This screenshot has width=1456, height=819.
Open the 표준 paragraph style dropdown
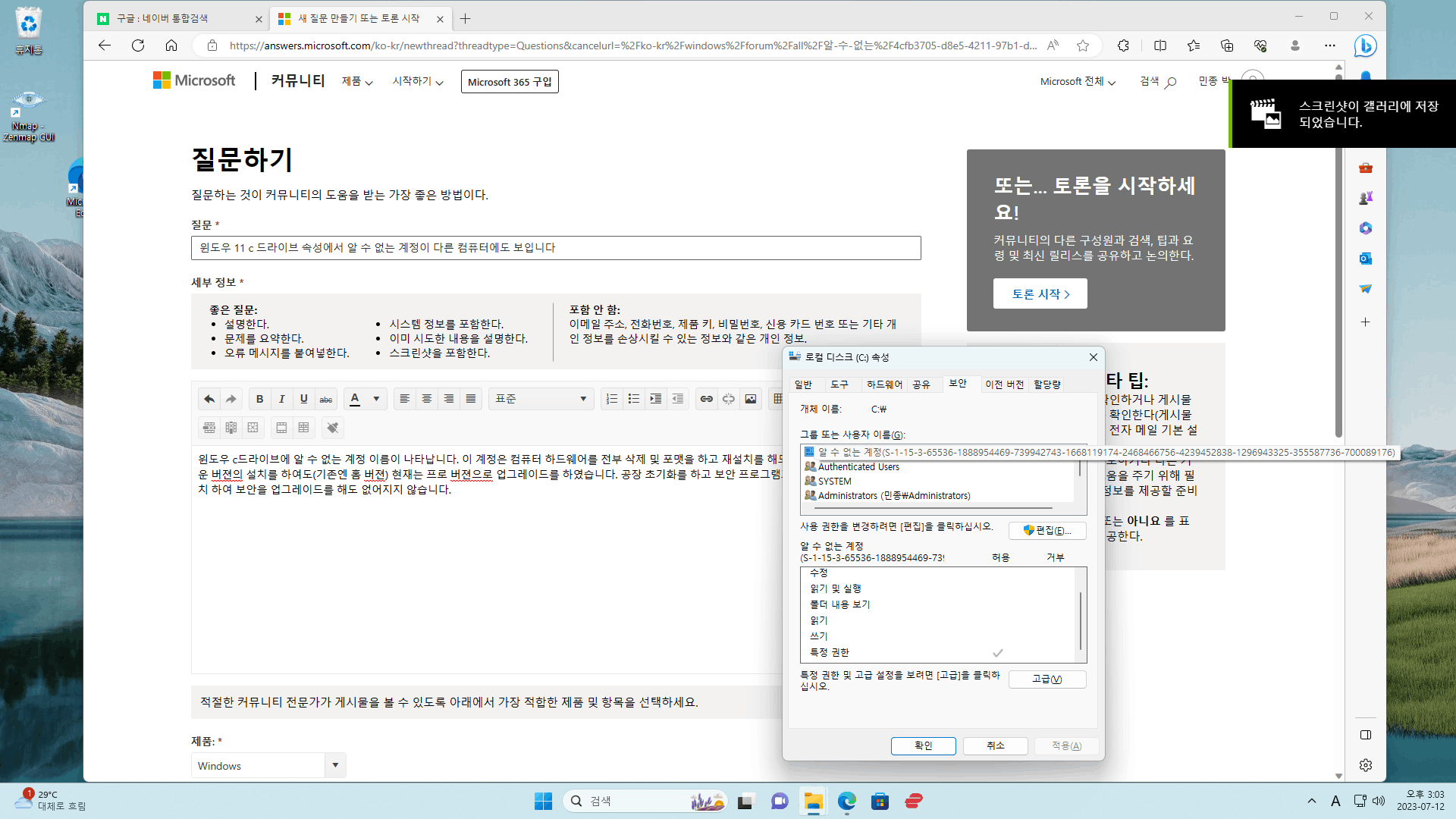tap(541, 399)
